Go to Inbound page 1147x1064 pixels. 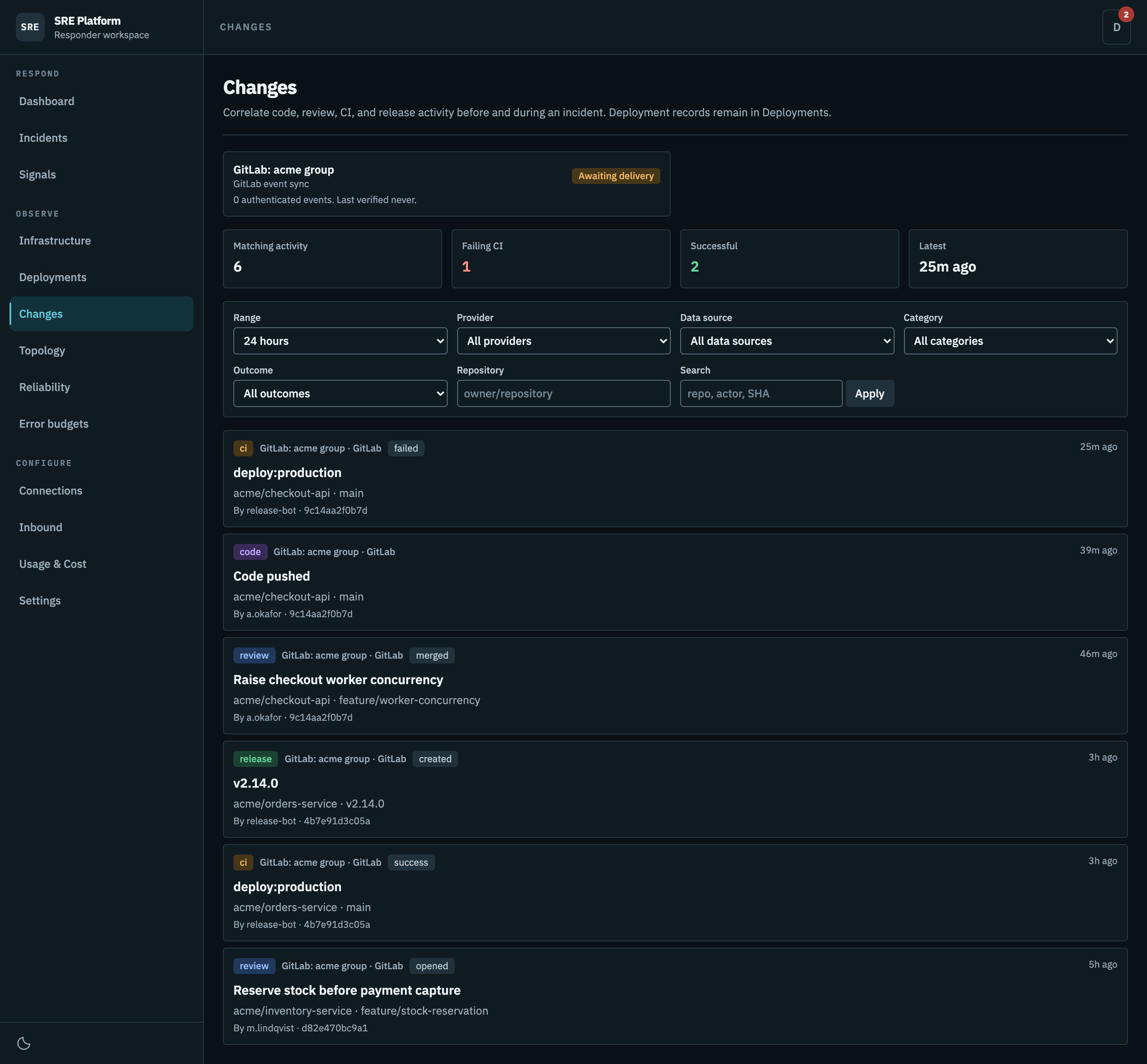tap(101, 527)
